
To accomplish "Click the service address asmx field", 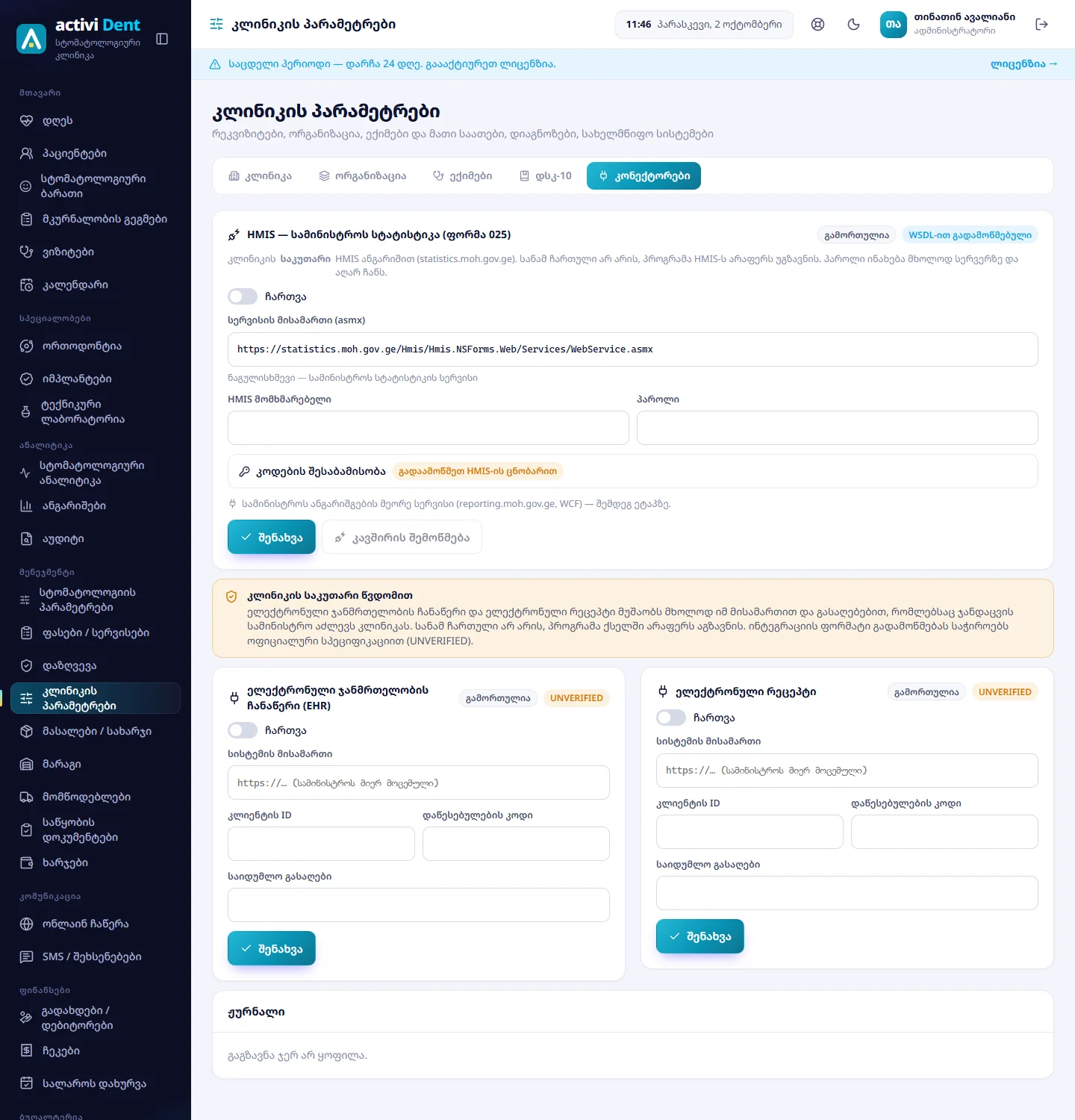I will click(x=633, y=349).
